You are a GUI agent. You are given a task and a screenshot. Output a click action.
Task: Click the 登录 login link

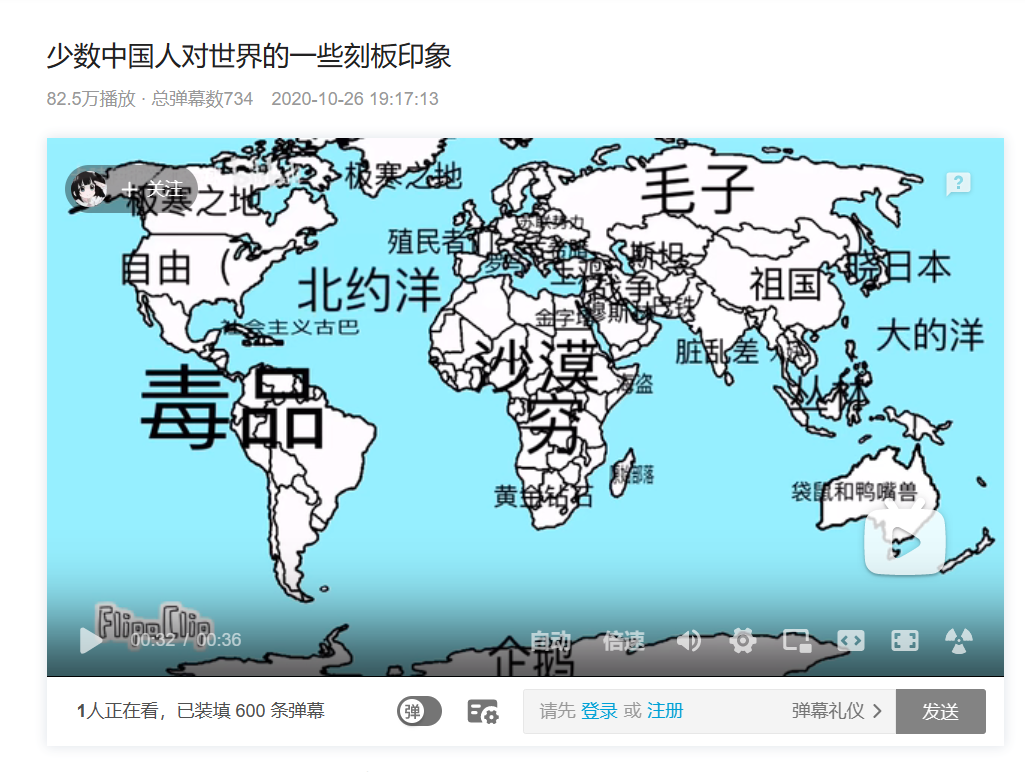[599, 711]
